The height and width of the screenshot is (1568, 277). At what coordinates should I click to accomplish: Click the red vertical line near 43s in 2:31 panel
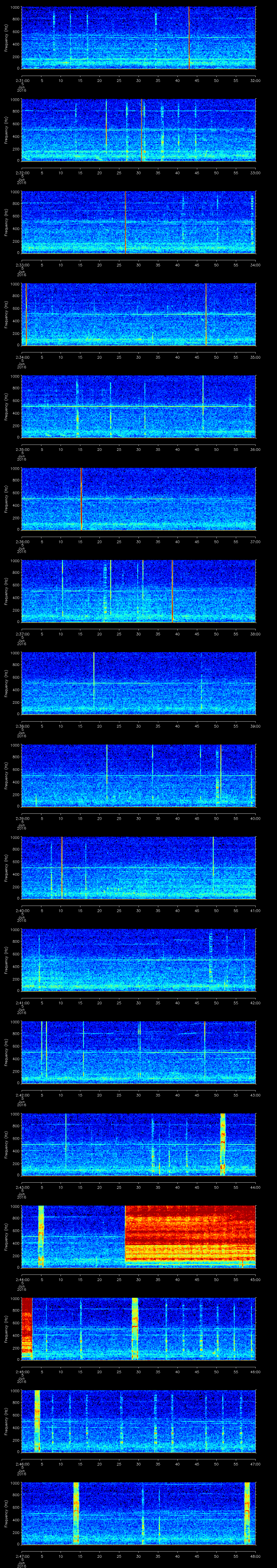(189, 38)
